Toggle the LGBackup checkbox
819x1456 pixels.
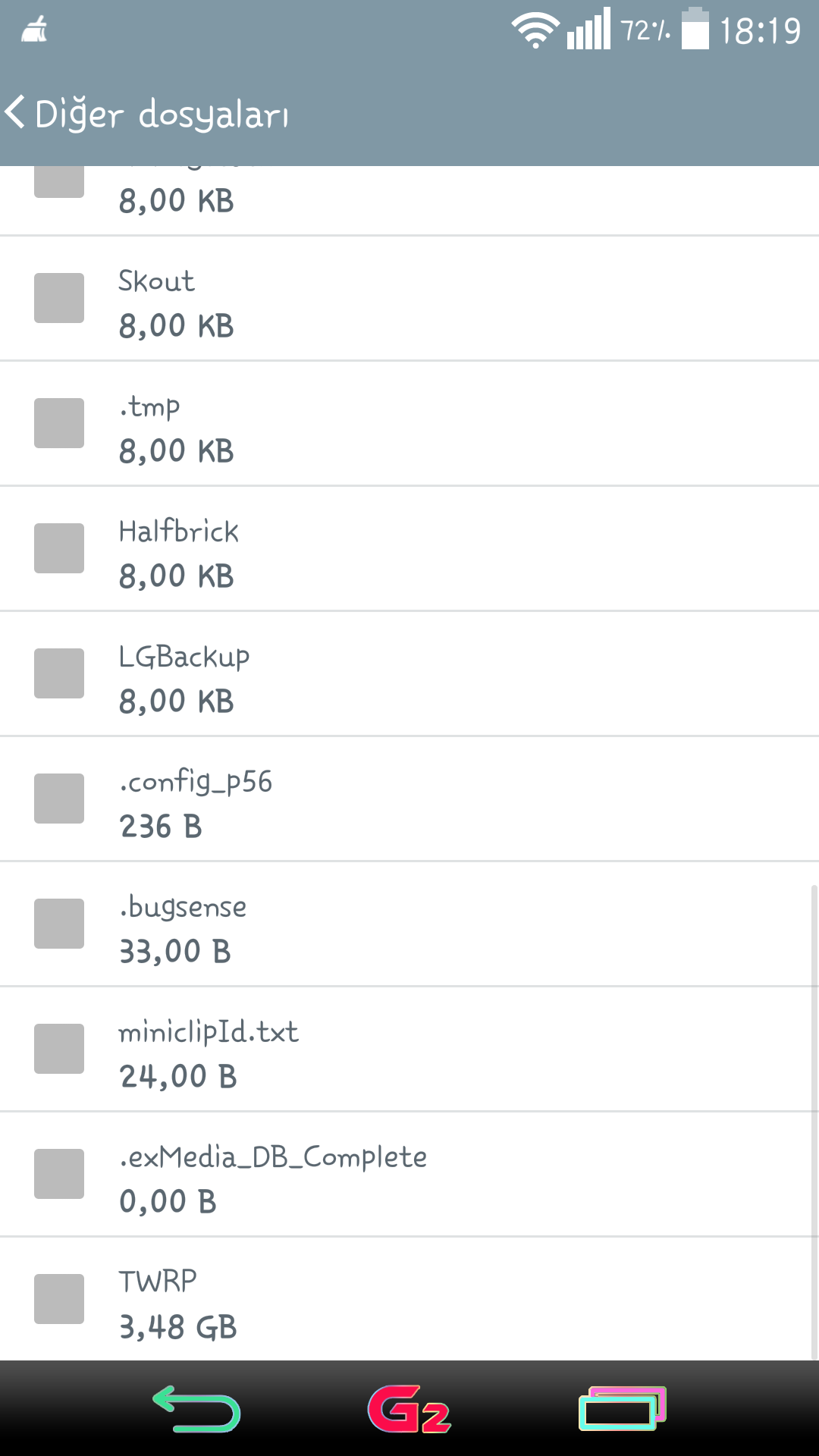[59, 673]
